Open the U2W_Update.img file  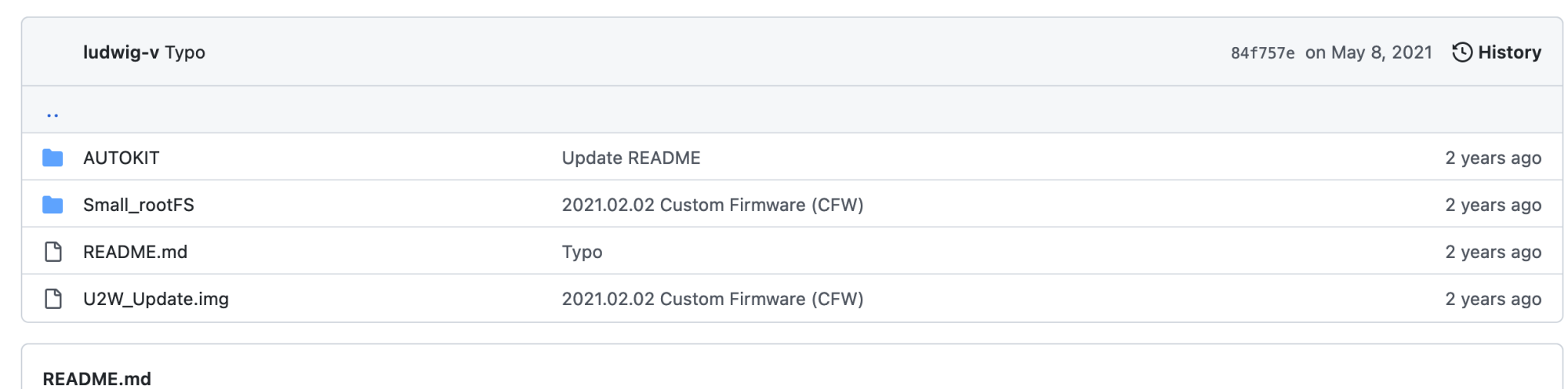[x=155, y=299]
